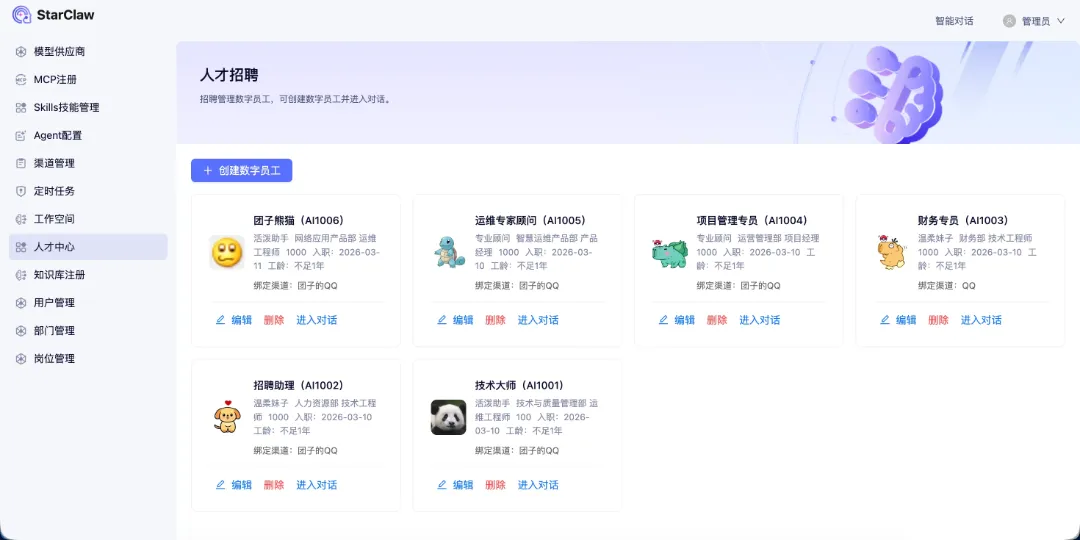
Task: Click the pencil icon on 团子熊猫 card
Action: tap(220, 320)
